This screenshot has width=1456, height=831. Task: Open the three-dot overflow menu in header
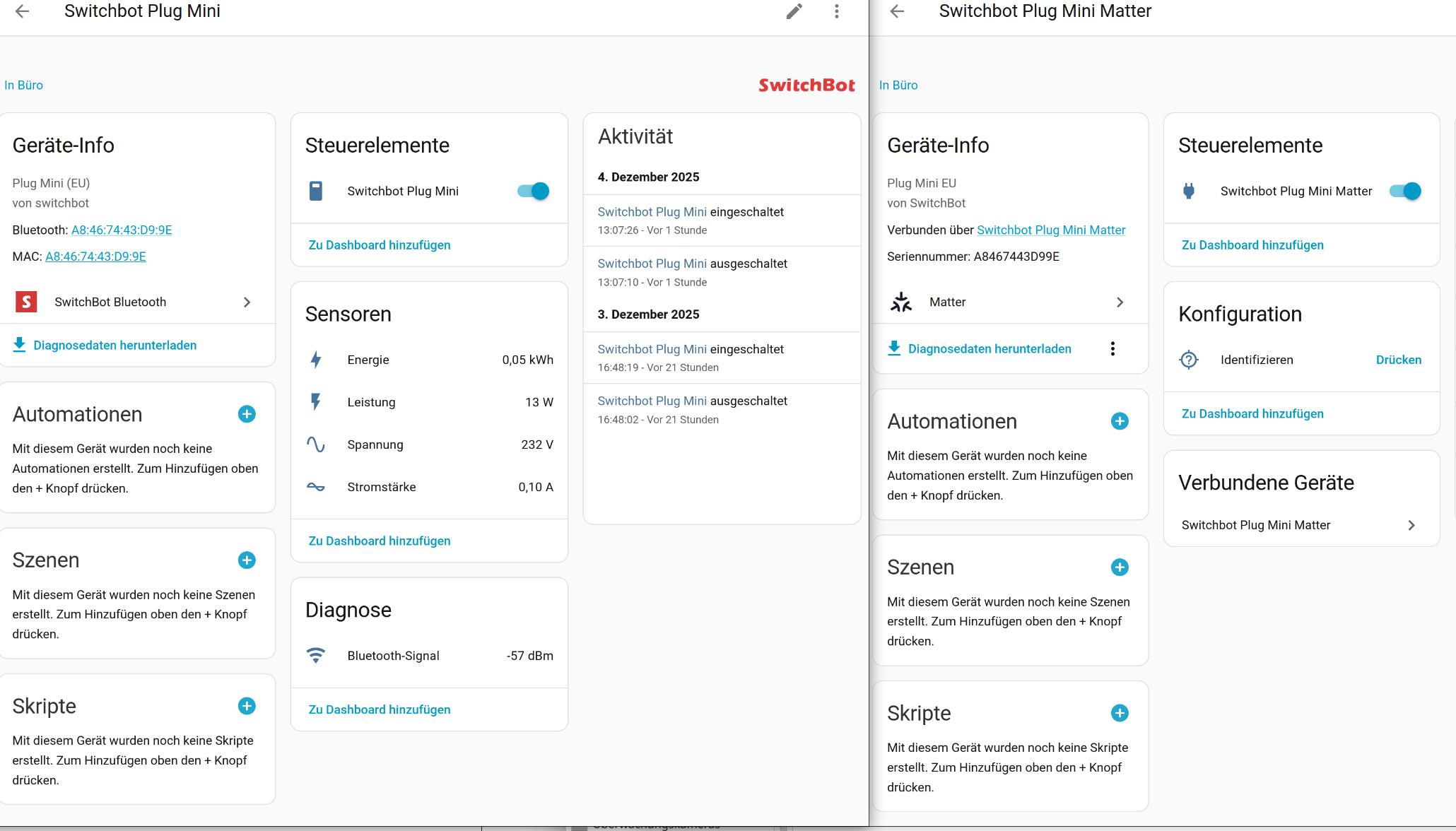[836, 11]
